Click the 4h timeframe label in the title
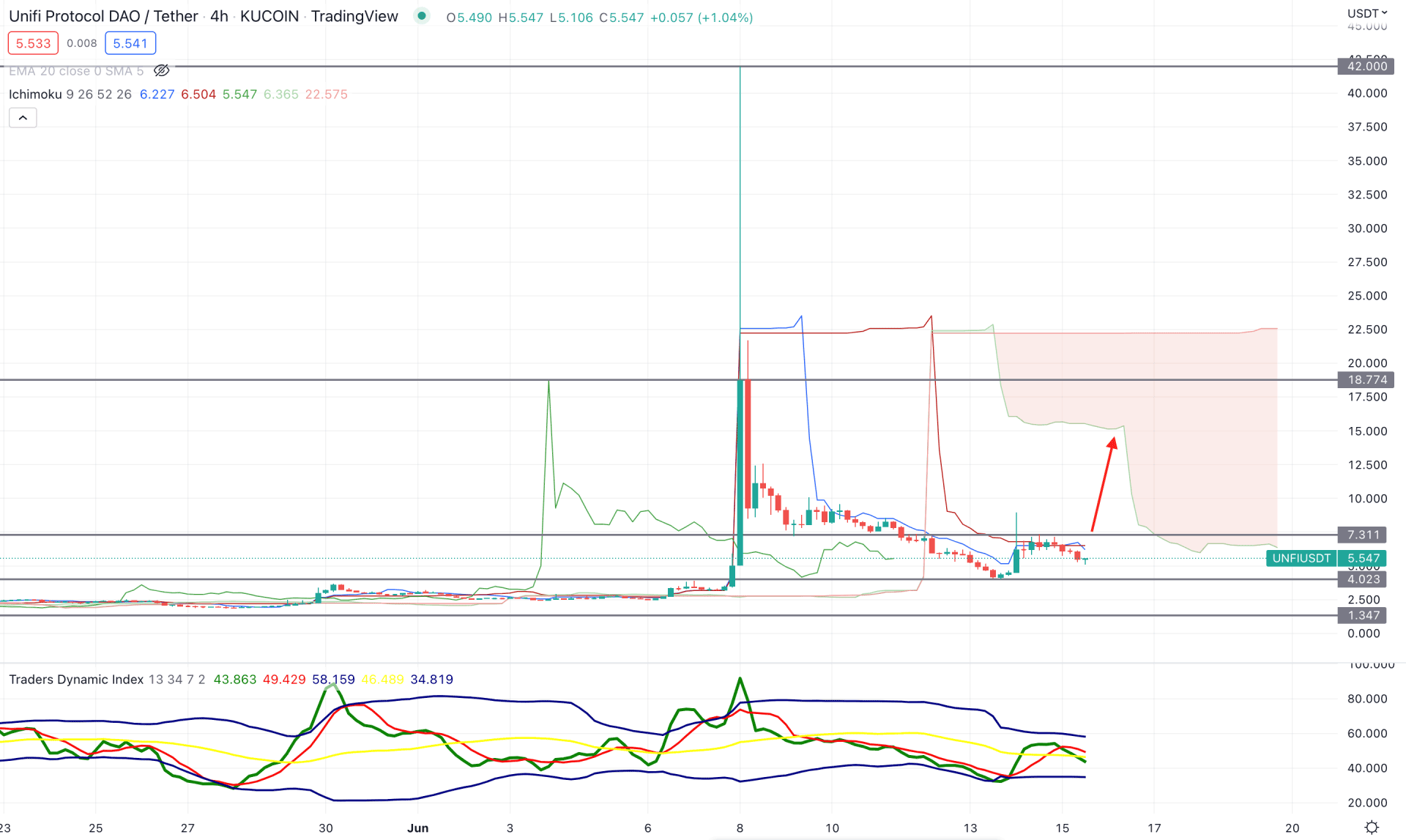Viewport: 1406px width, 840px height. tap(219, 16)
